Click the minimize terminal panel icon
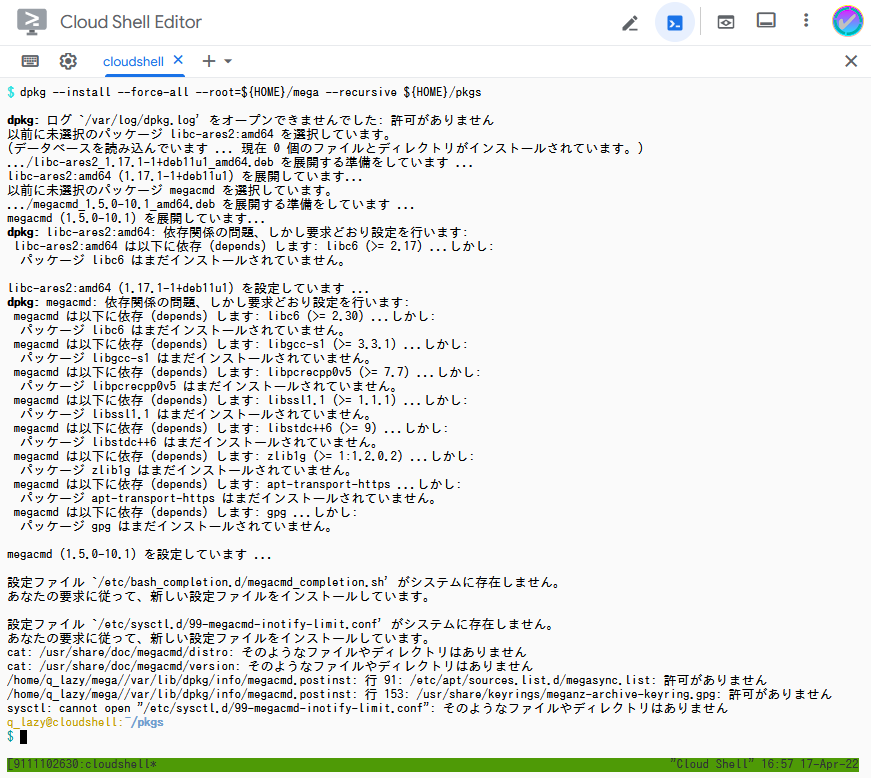The width and height of the screenshot is (871, 778). pos(766,18)
